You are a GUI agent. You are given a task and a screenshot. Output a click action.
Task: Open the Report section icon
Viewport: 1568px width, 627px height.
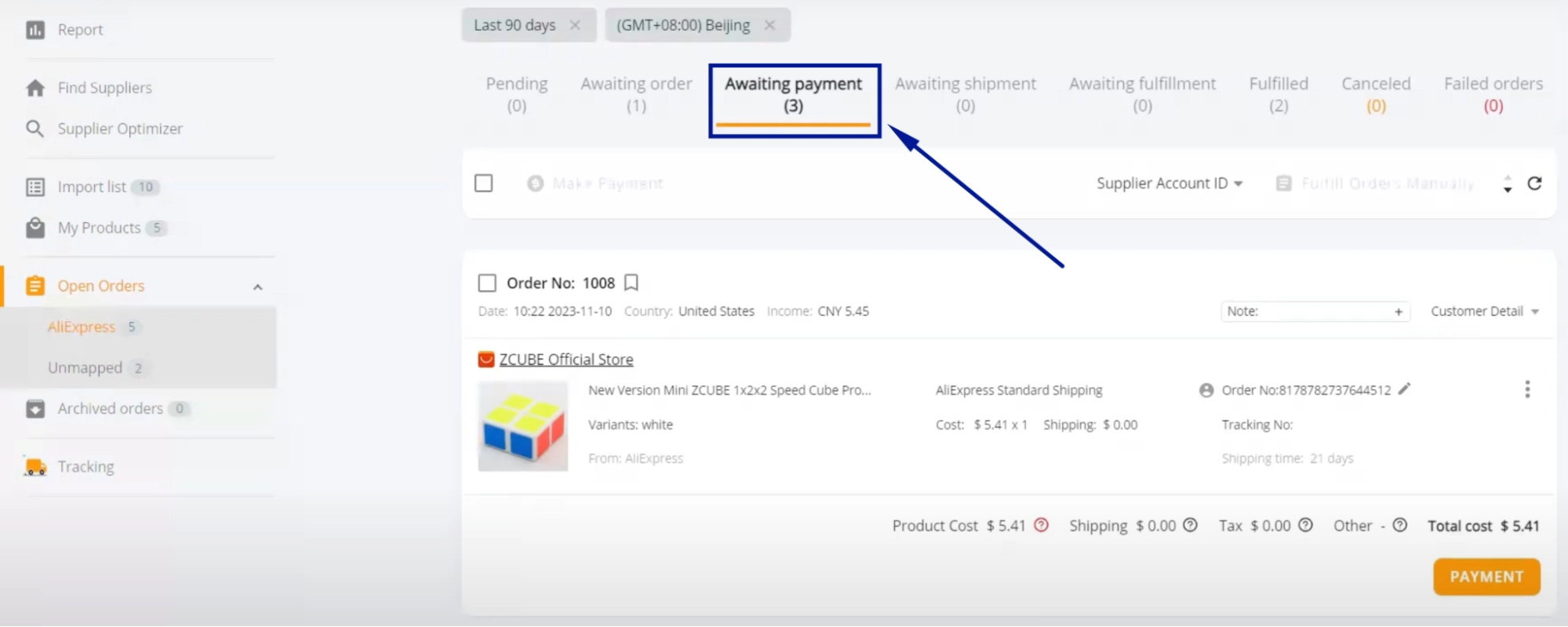tap(35, 30)
